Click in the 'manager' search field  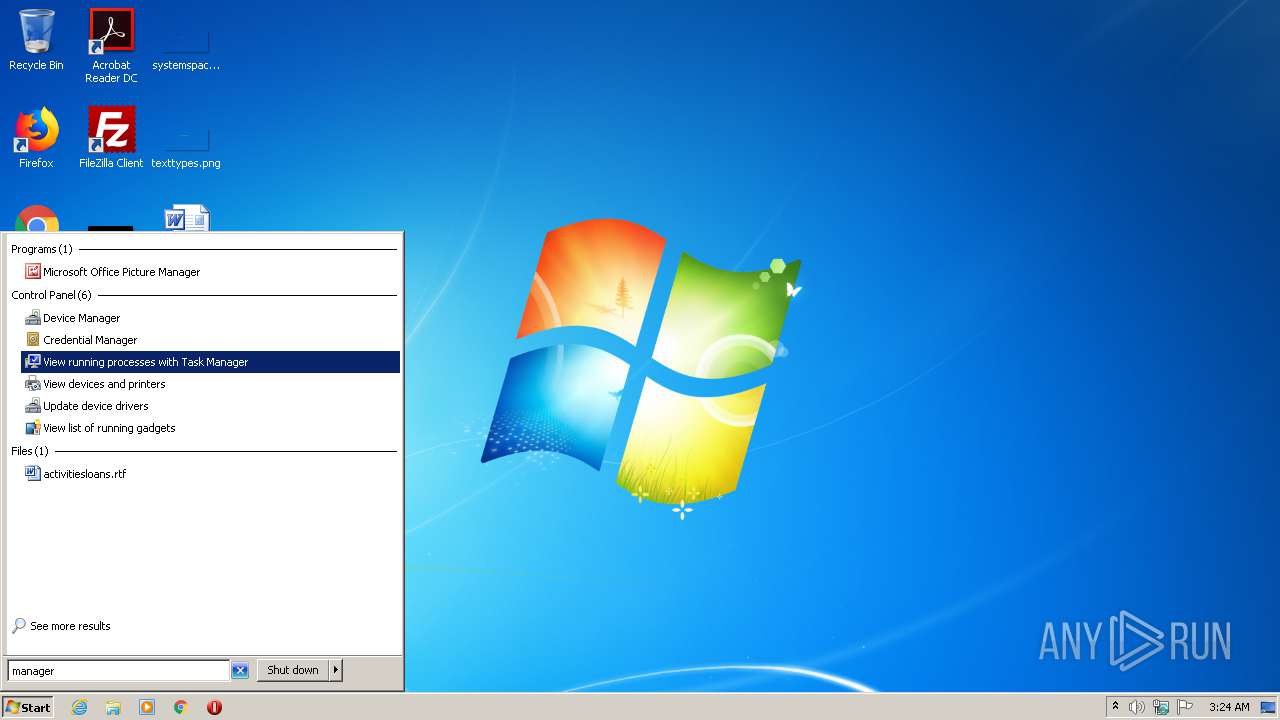pyautogui.click(x=118, y=671)
